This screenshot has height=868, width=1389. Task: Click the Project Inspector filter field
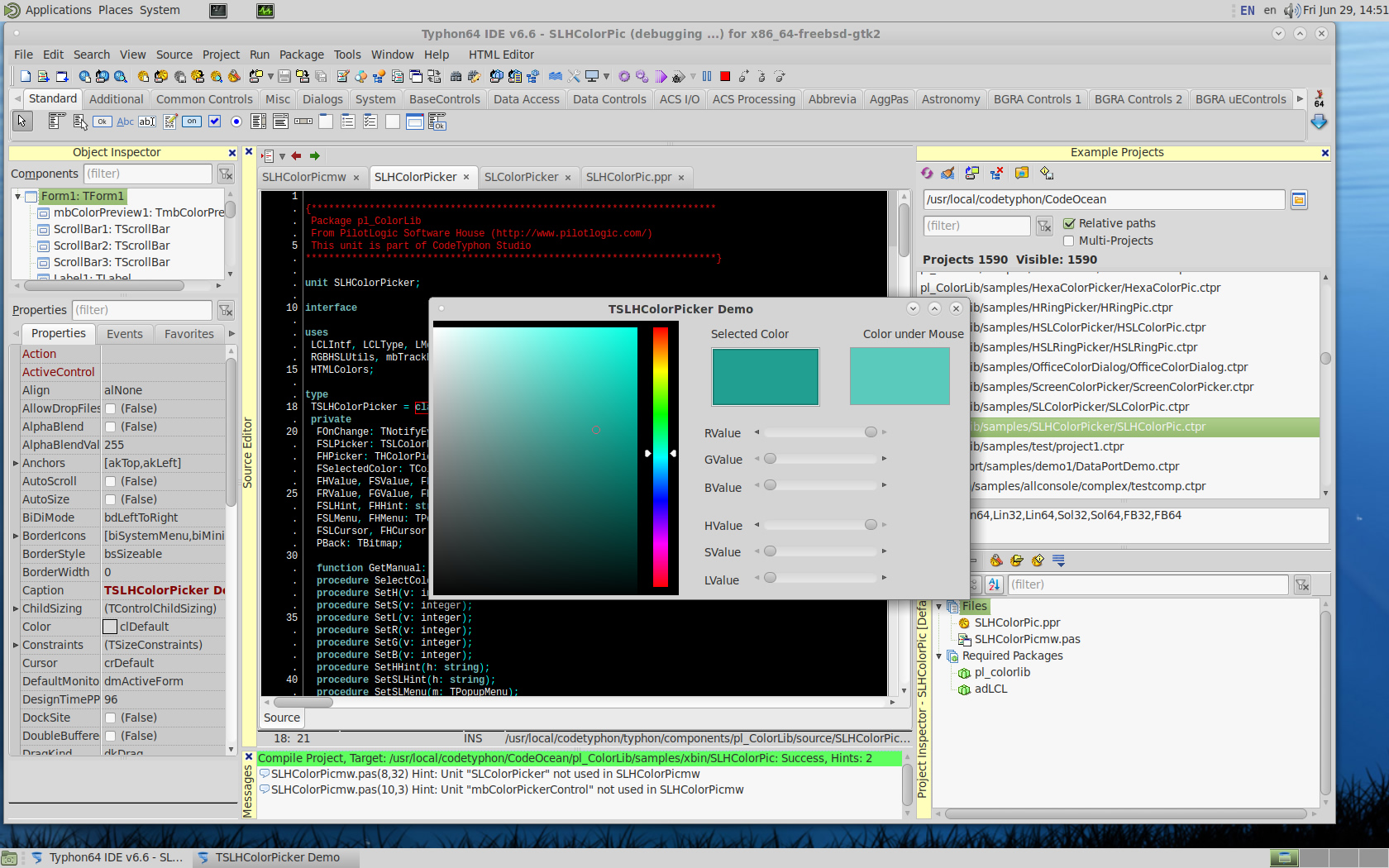click(x=1148, y=584)
